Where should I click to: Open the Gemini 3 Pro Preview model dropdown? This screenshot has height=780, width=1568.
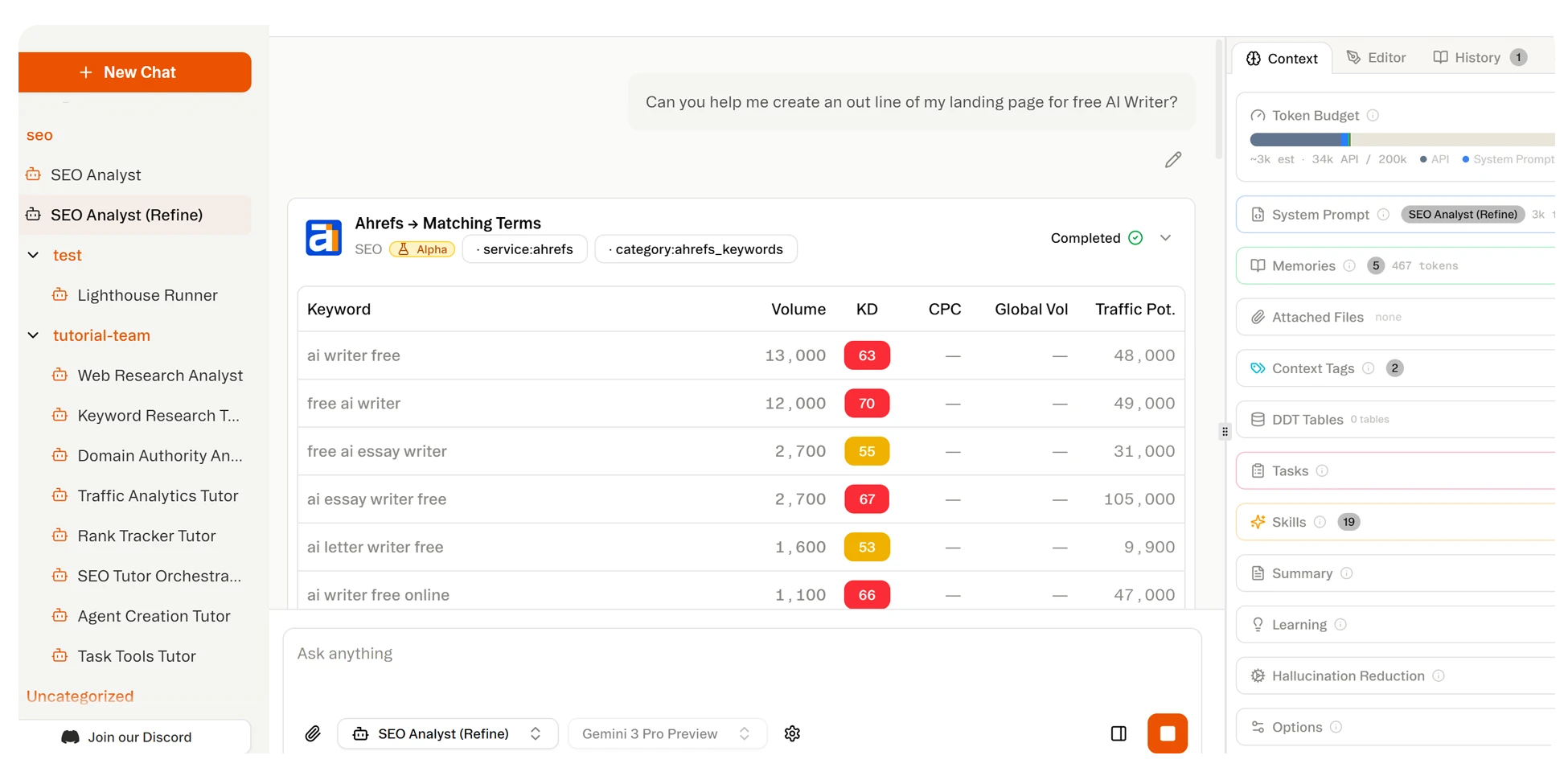click(667, 733)
